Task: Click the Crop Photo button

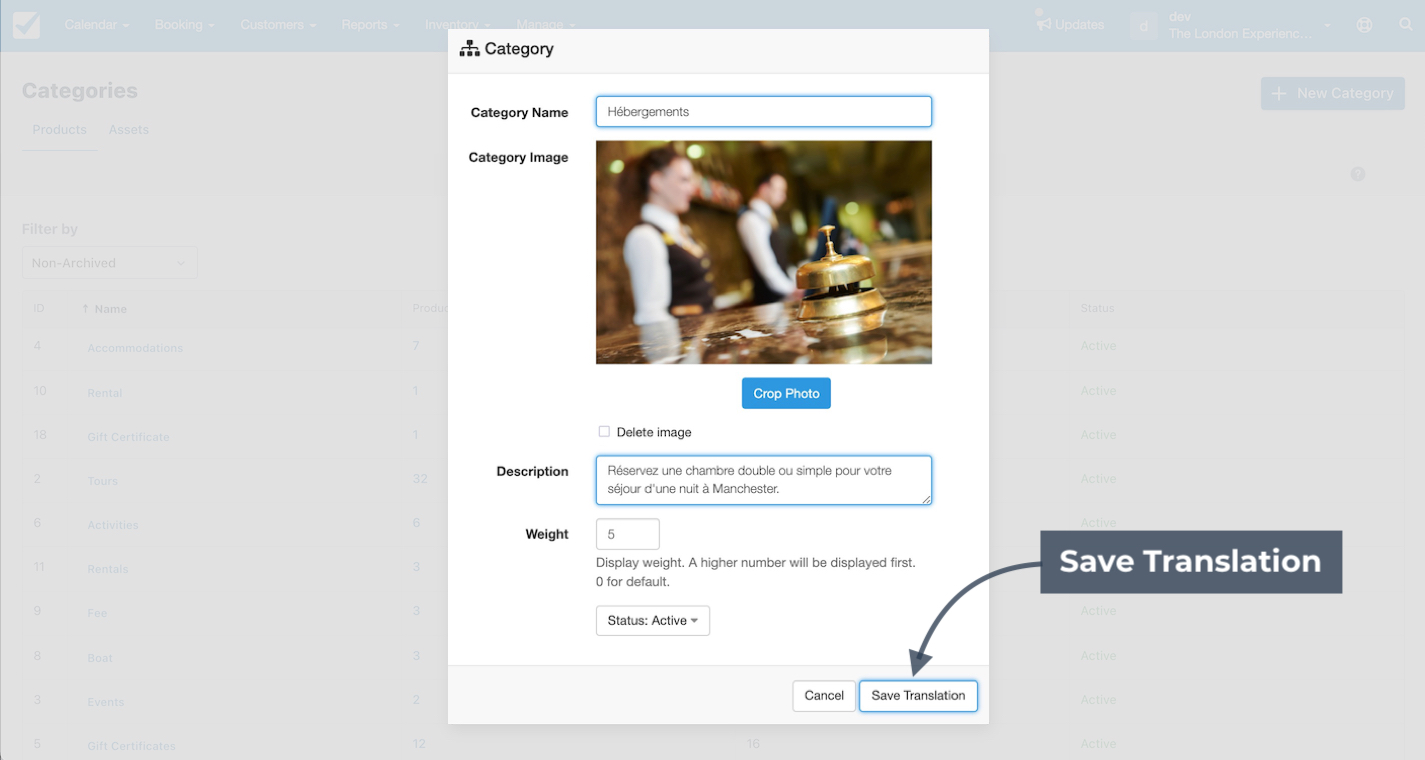Action: click(786, 393)
